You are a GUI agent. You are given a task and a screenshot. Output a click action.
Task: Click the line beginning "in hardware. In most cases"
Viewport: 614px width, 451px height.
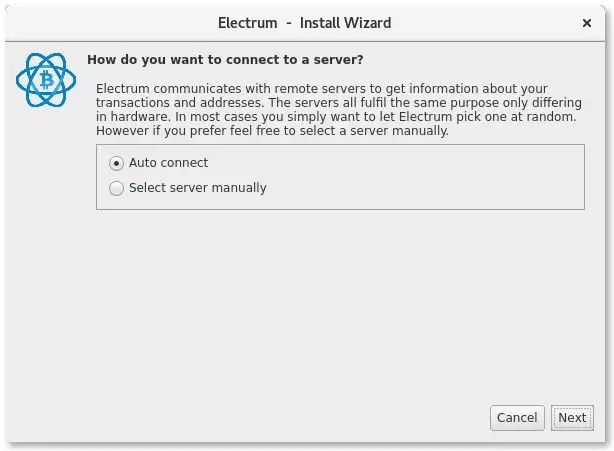pos(336,117)
